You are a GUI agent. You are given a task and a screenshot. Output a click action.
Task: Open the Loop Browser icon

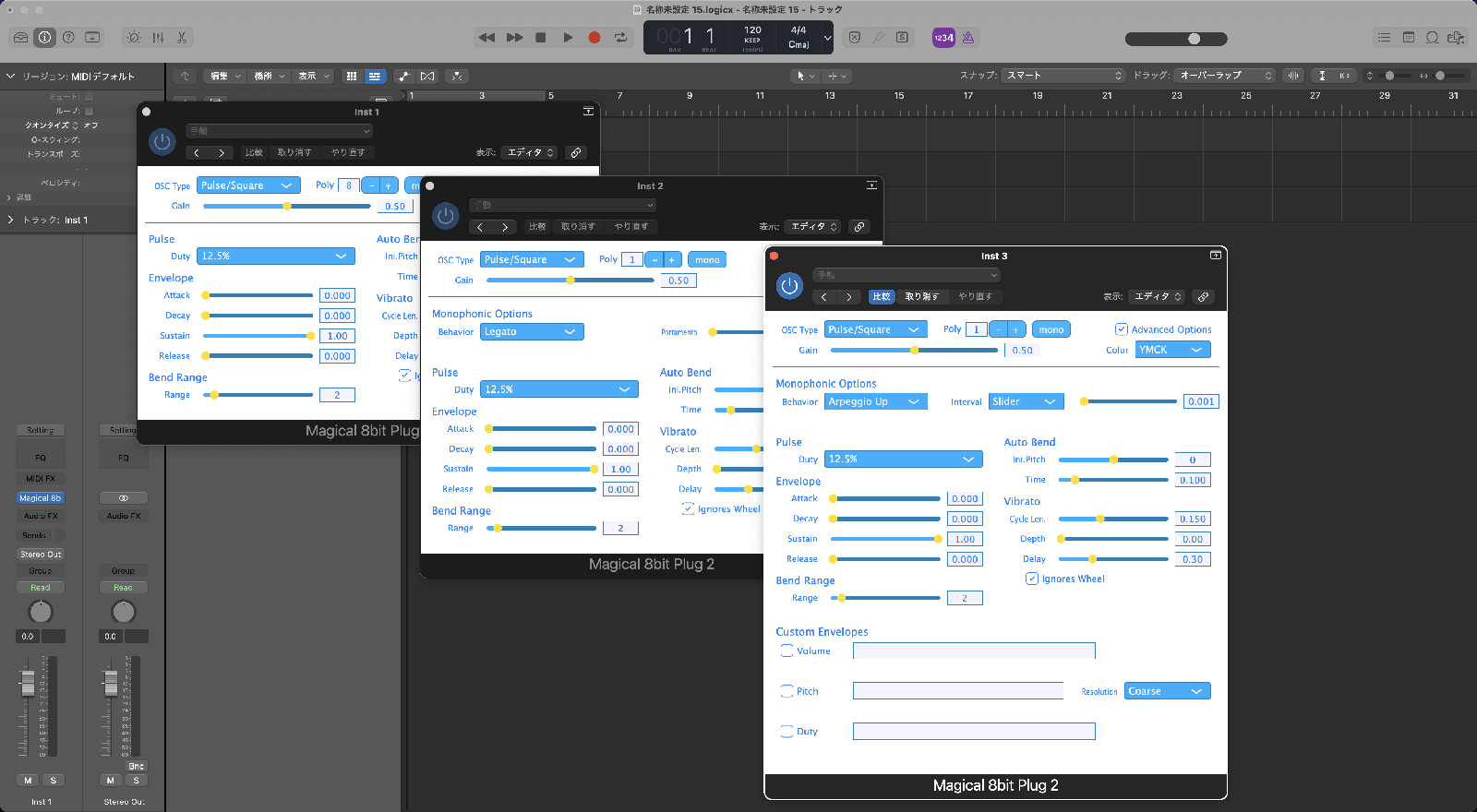point(1433,38)
